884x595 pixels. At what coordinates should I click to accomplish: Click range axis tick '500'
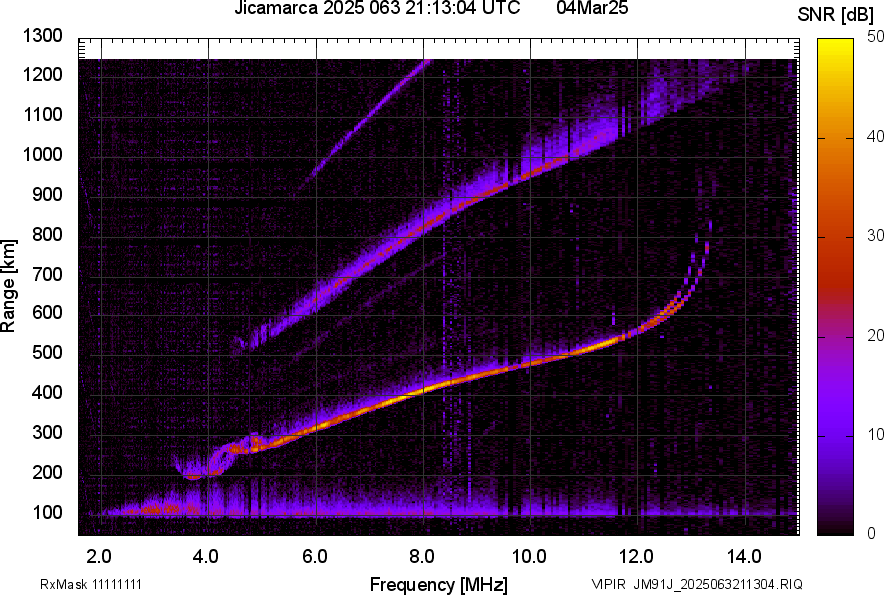click(47, 352)
